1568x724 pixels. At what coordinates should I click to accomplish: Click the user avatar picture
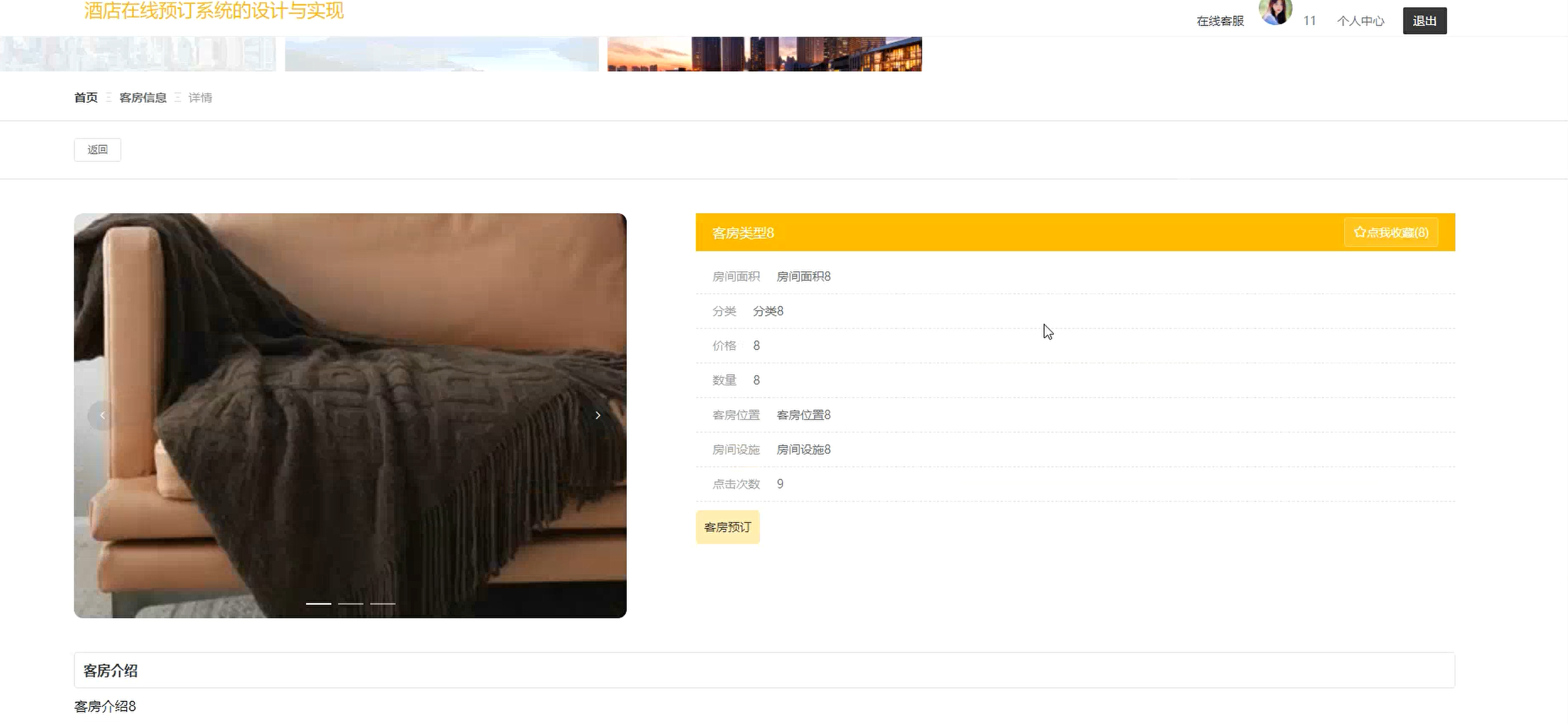(1275, 12)
